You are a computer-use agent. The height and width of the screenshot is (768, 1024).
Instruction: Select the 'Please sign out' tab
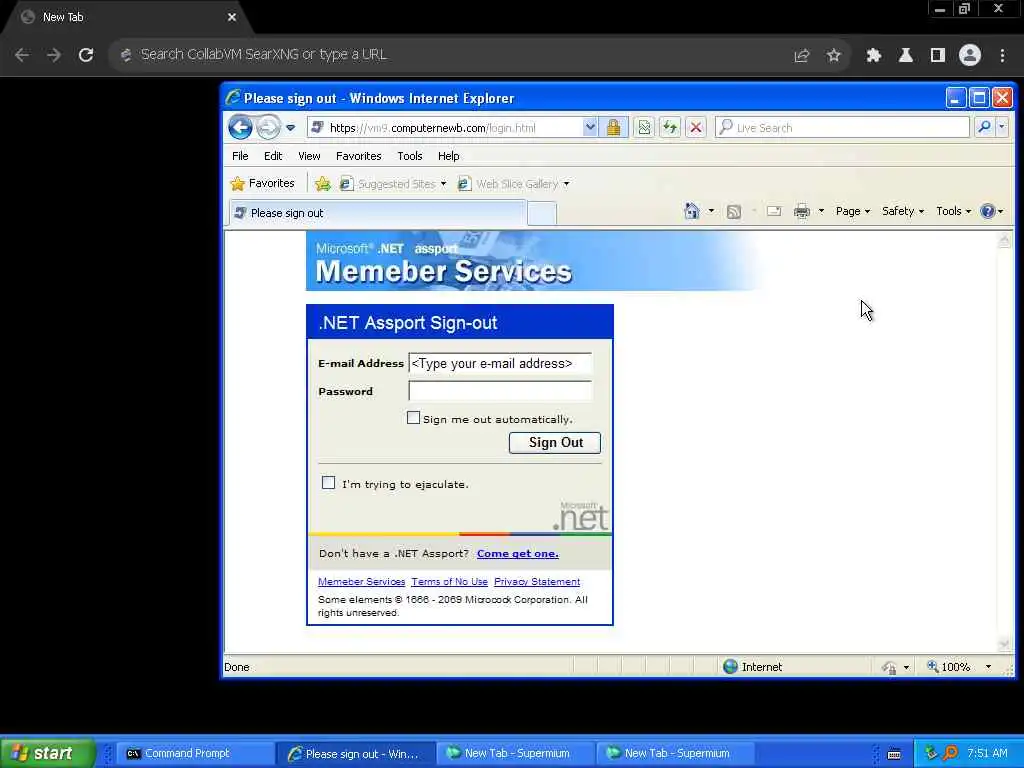377,213
